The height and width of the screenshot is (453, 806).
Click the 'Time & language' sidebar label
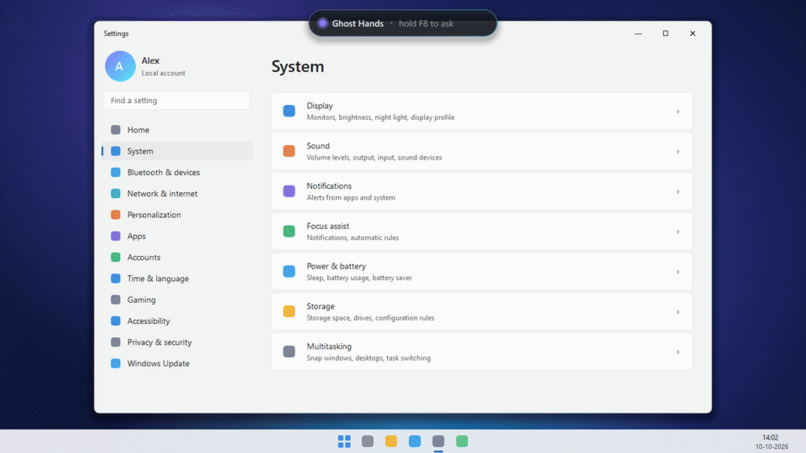click(x=158, y=278)
